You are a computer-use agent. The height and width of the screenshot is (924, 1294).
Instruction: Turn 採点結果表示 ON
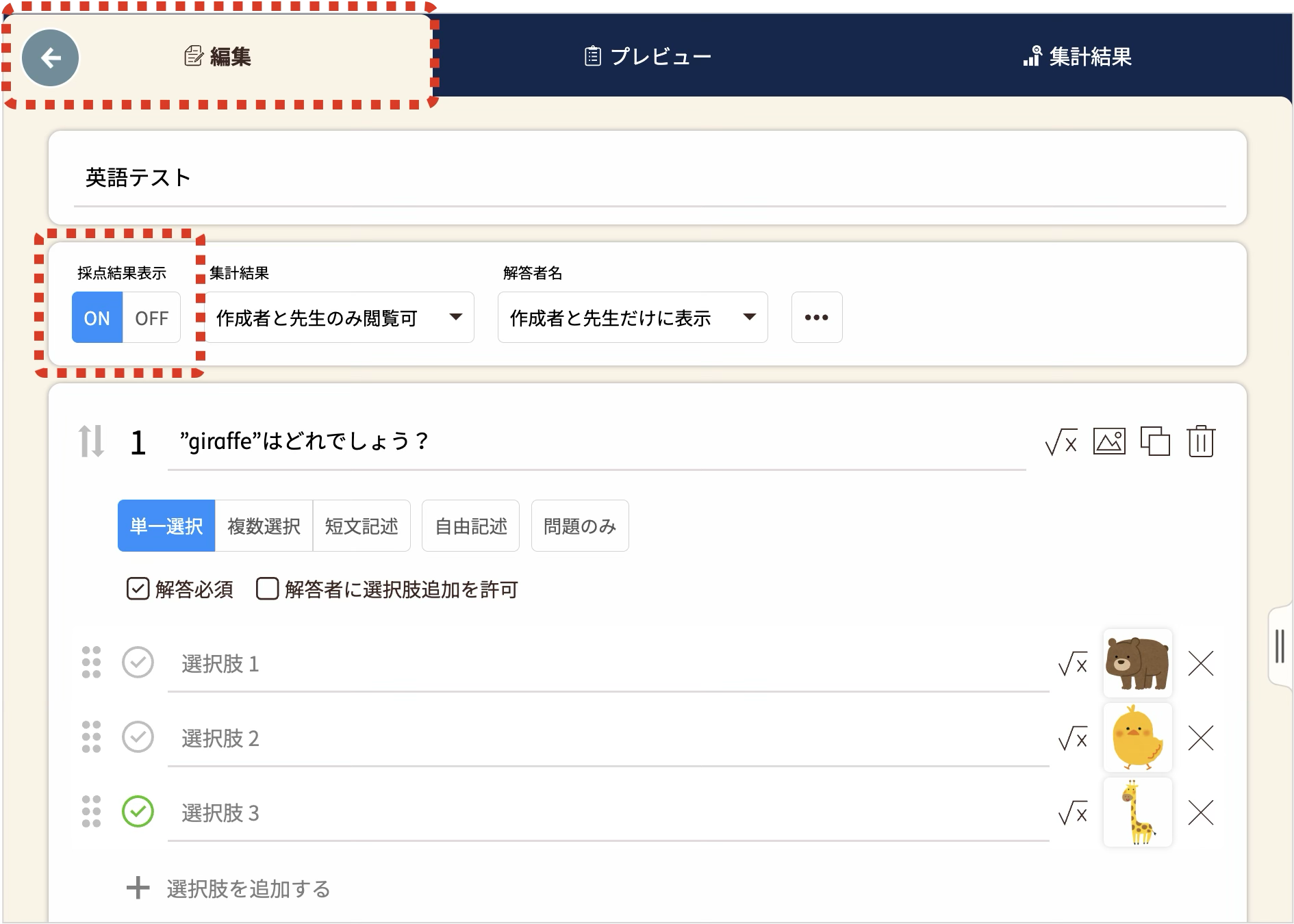(x=97, y=318)
